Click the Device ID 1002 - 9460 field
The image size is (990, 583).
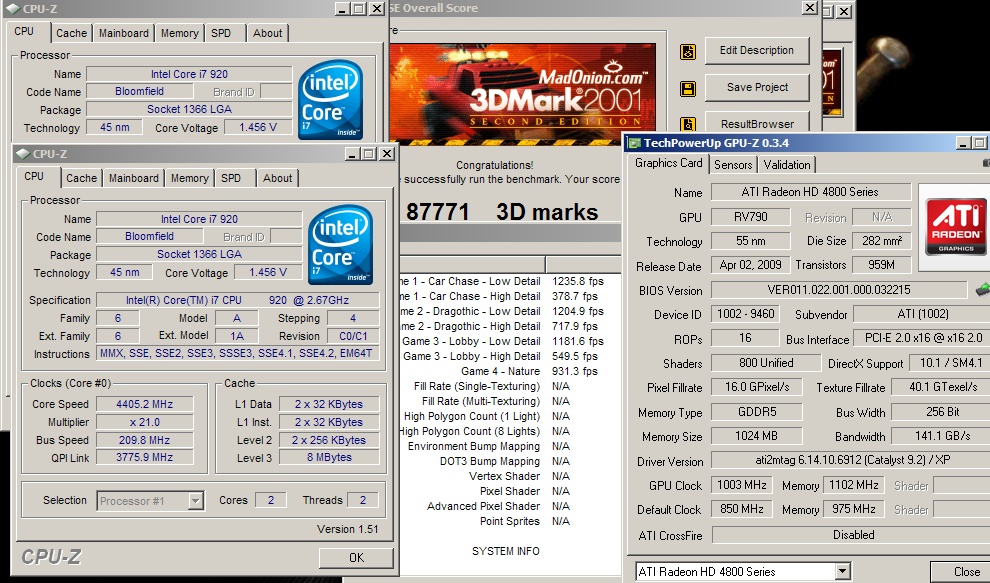point(745,314)
